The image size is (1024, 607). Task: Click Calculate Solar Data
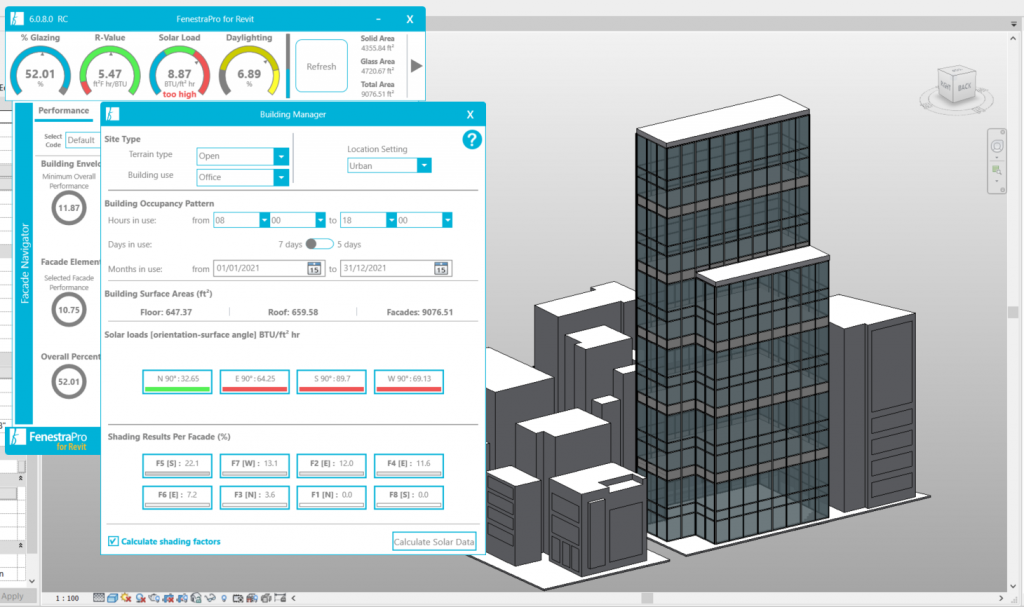(434, 542)
